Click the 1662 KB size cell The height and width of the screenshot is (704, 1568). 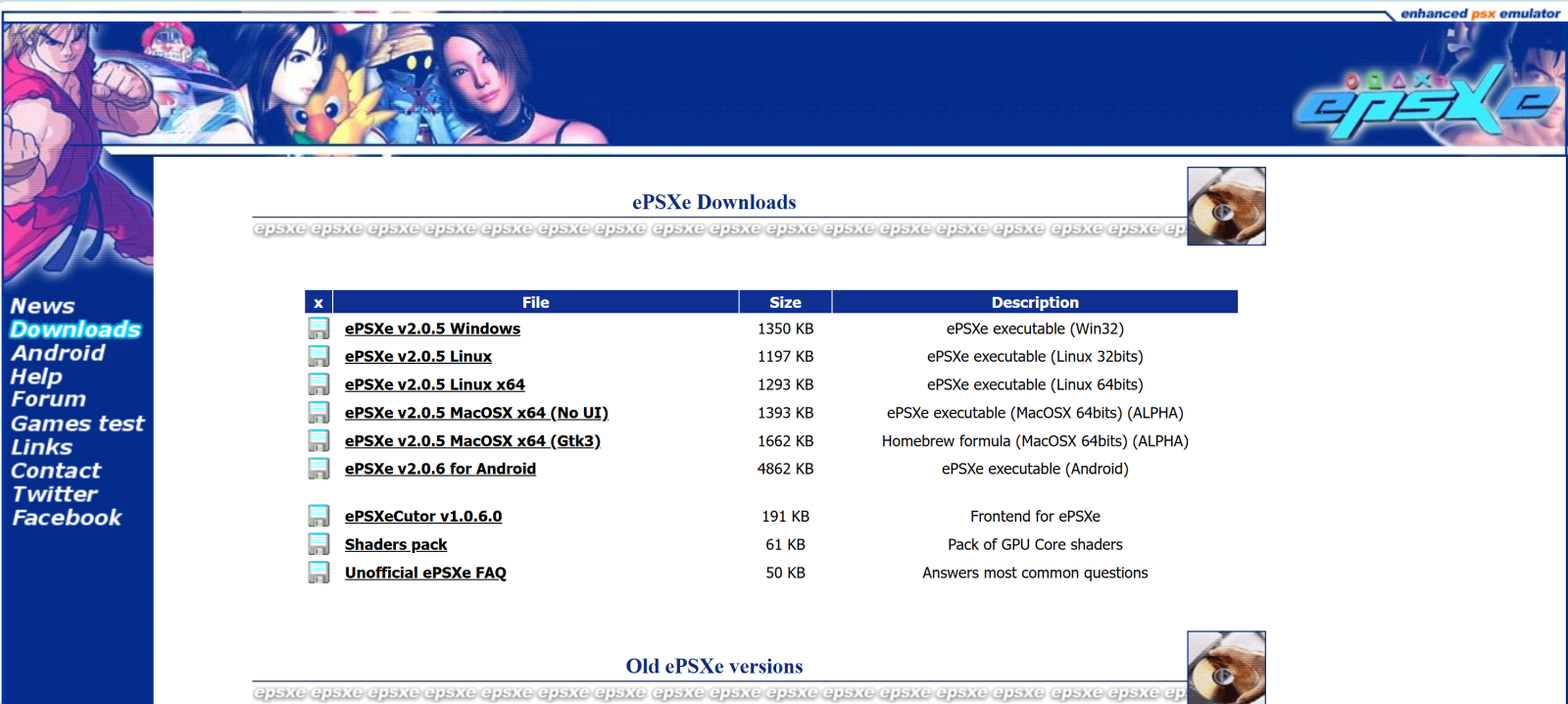(x=785, y=441)
